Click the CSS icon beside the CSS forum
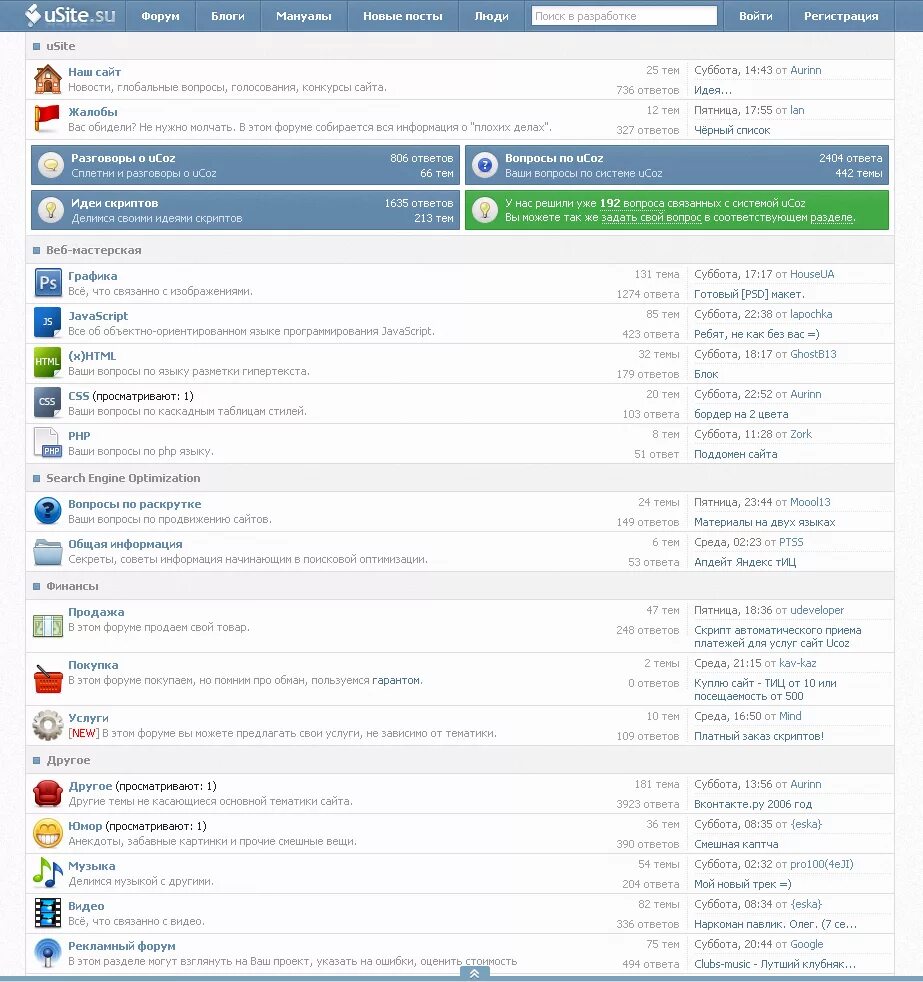Viewport: 923px width, 982px height. pos(48,403)
